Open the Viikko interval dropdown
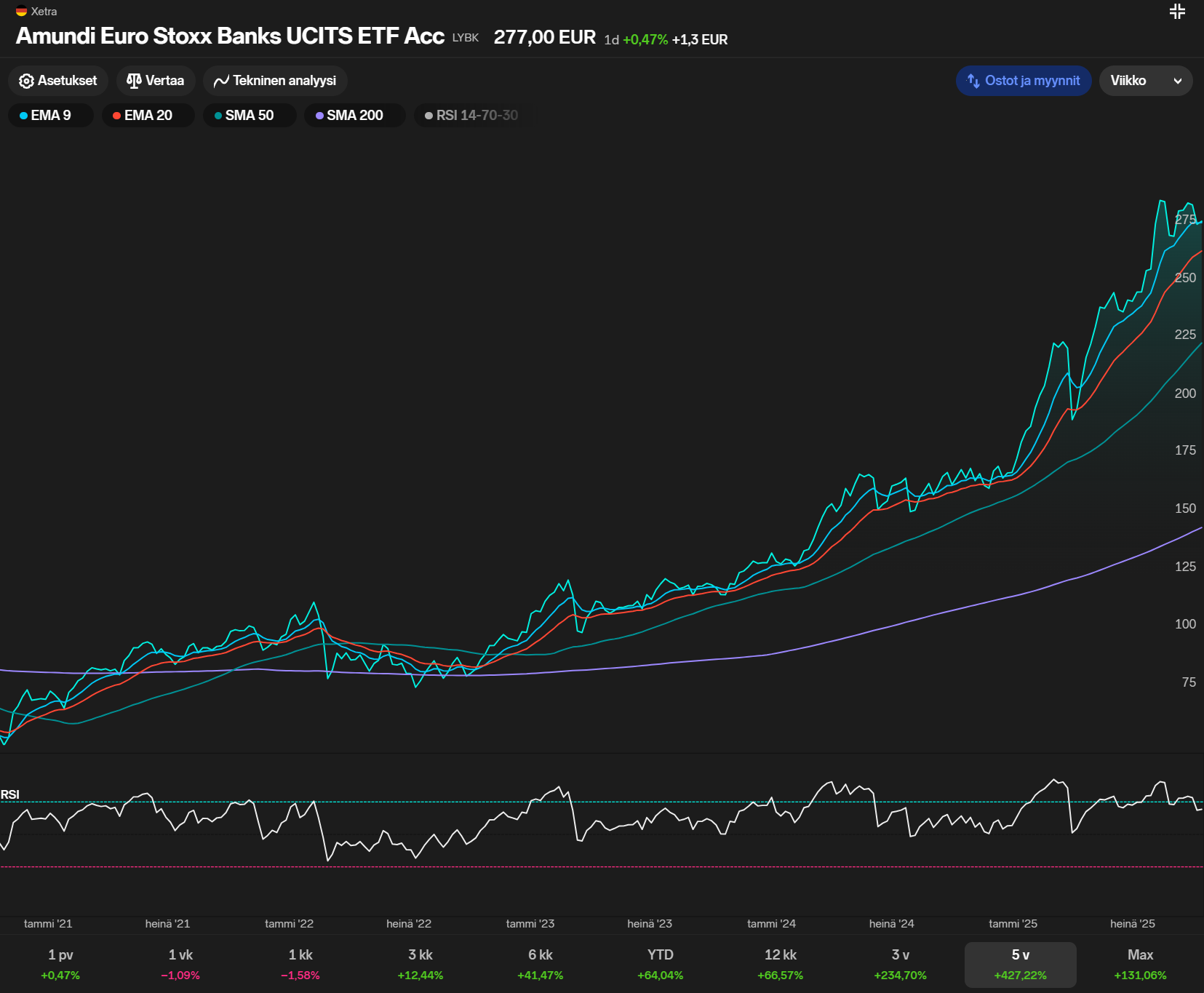Screen dimensions: 1204x993 tap(1145, 81)
